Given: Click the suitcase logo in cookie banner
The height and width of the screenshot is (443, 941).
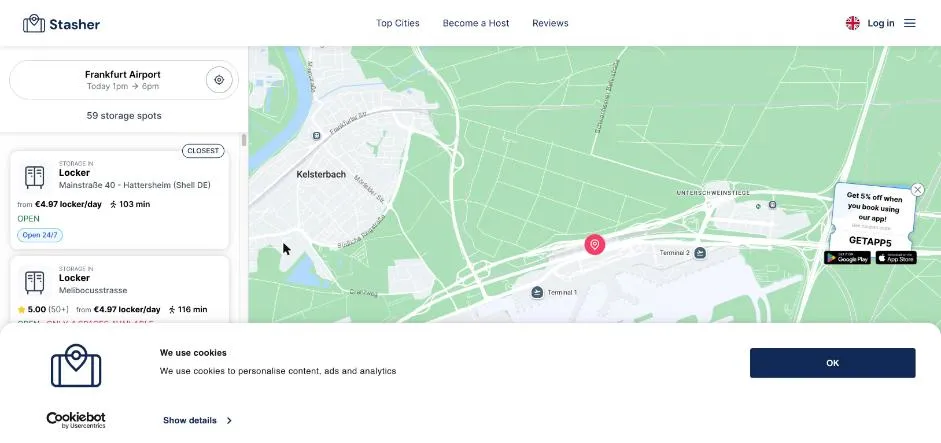Looking at the screenshot, I should pyautogui.click(x=76, y=366).
